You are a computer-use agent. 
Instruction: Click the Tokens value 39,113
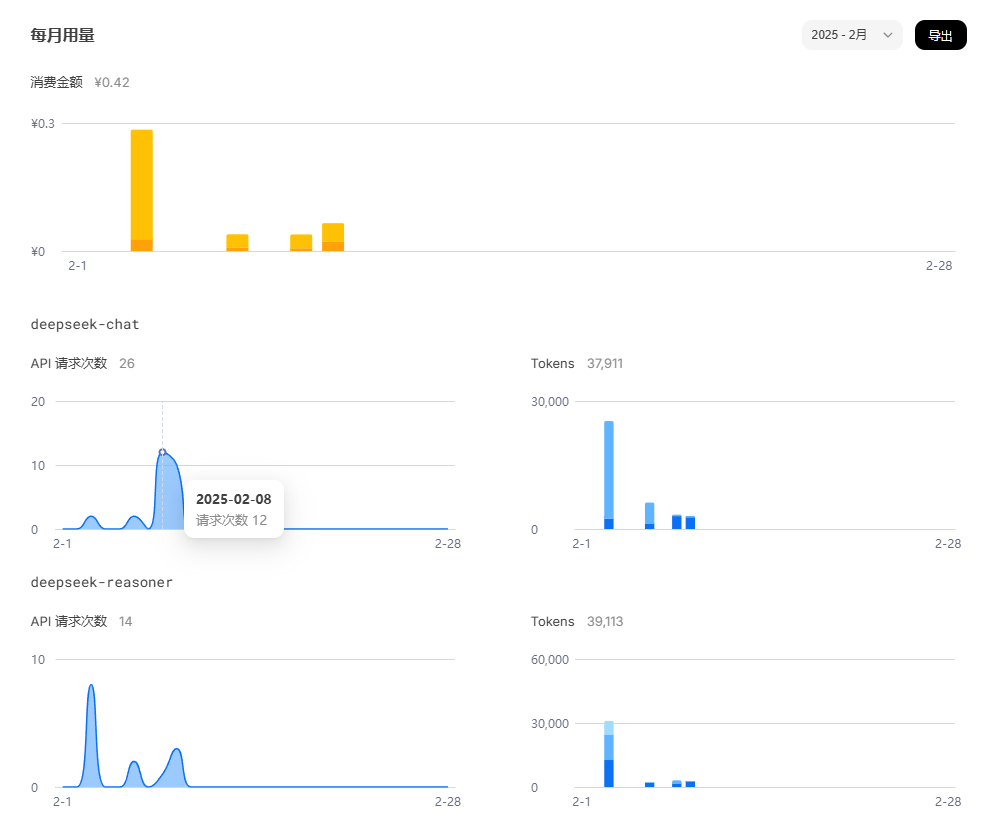point(605,621)
